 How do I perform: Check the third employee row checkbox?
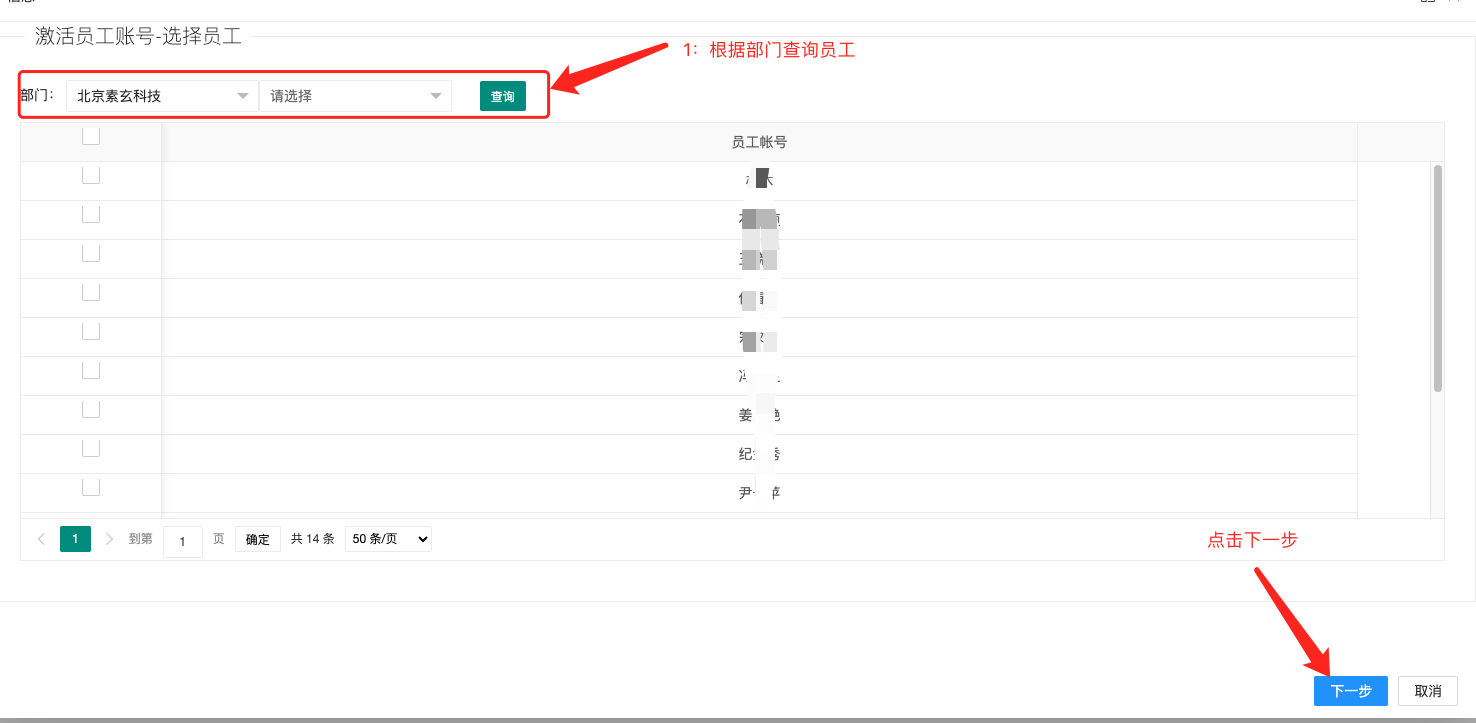tap(91, 253)
